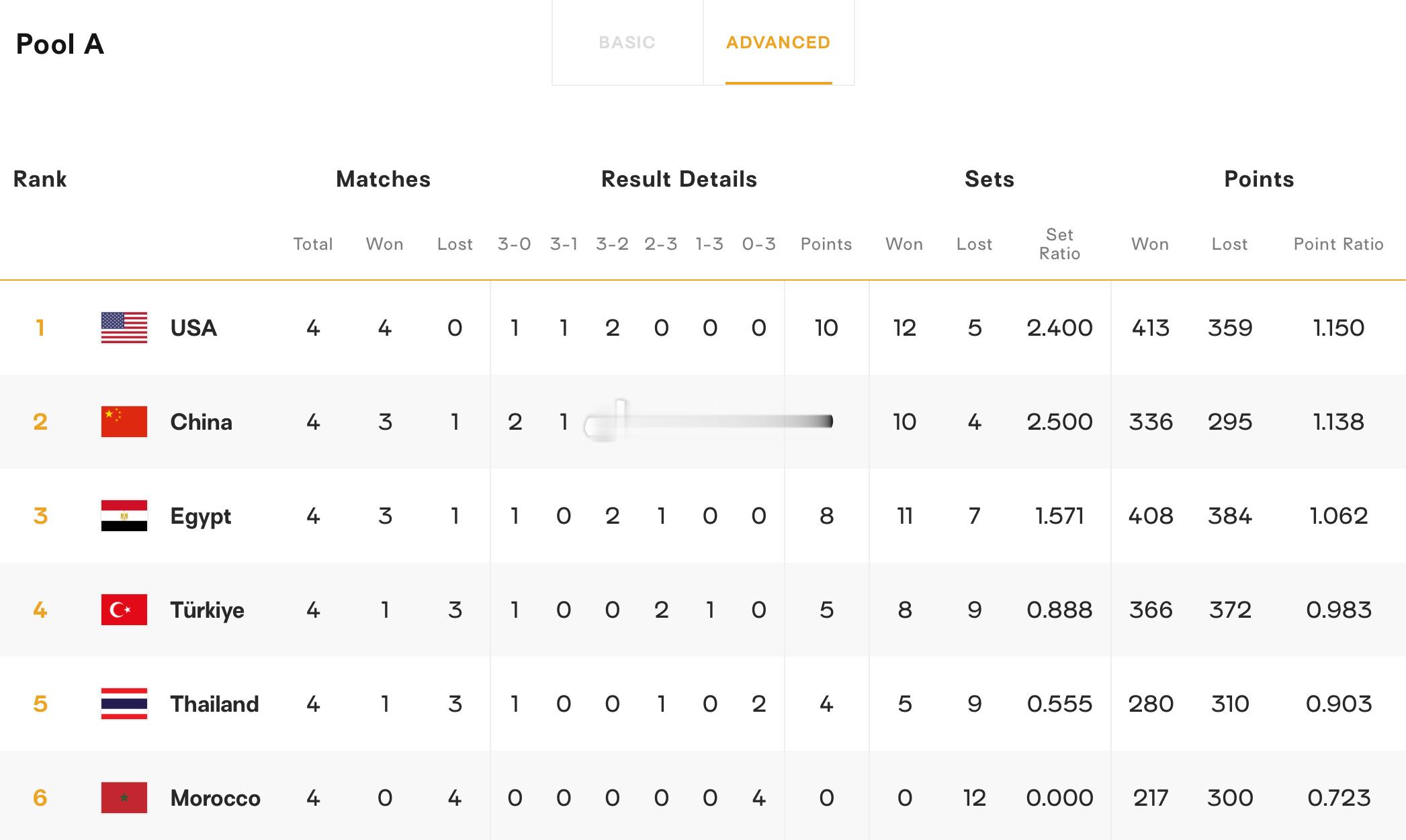Click the Rank column header
The height and width of the screenshot is (840, 1406).
point(40,179)
